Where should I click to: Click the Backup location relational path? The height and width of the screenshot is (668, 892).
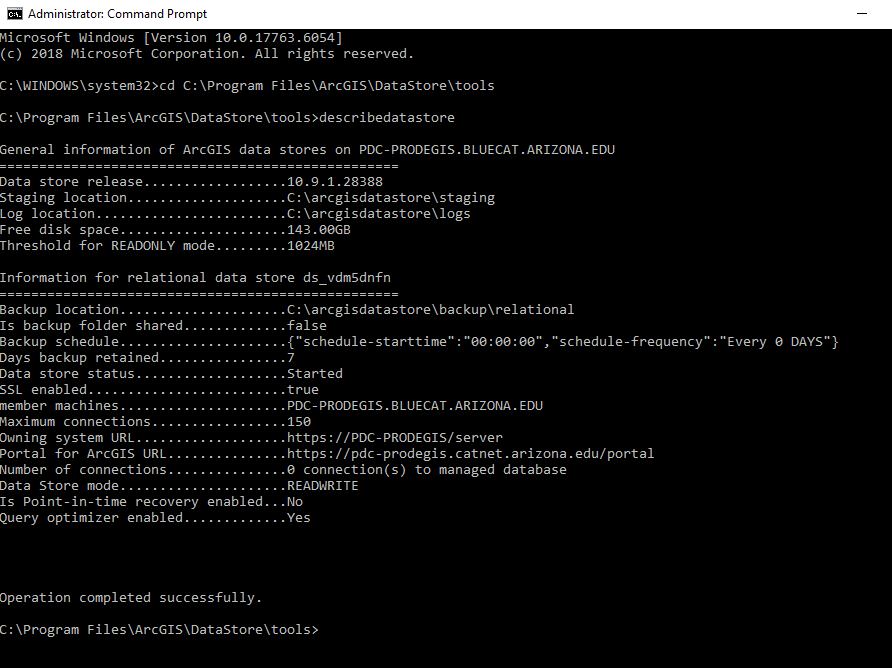(430, 310)
